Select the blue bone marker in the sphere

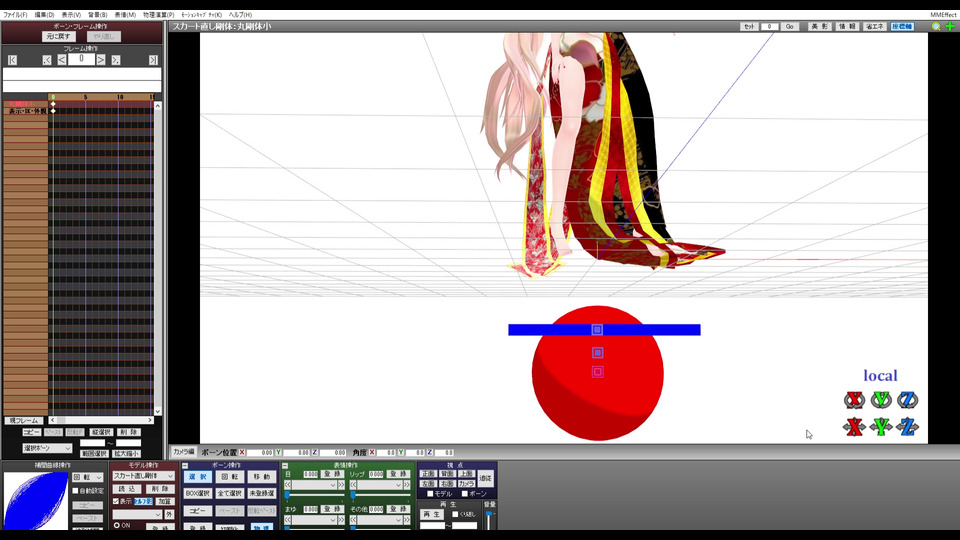[598, 353]
